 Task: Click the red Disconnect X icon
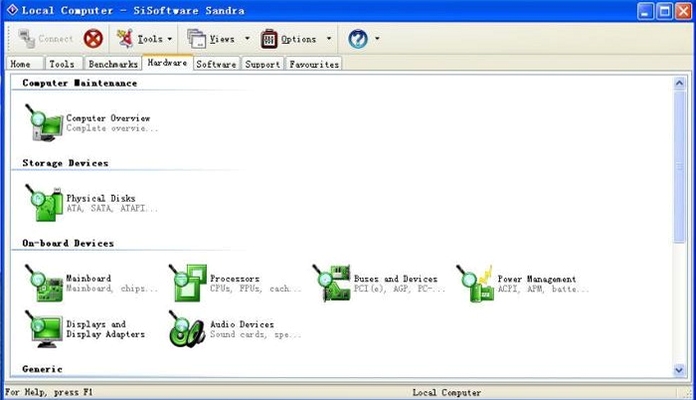(93, 39)
